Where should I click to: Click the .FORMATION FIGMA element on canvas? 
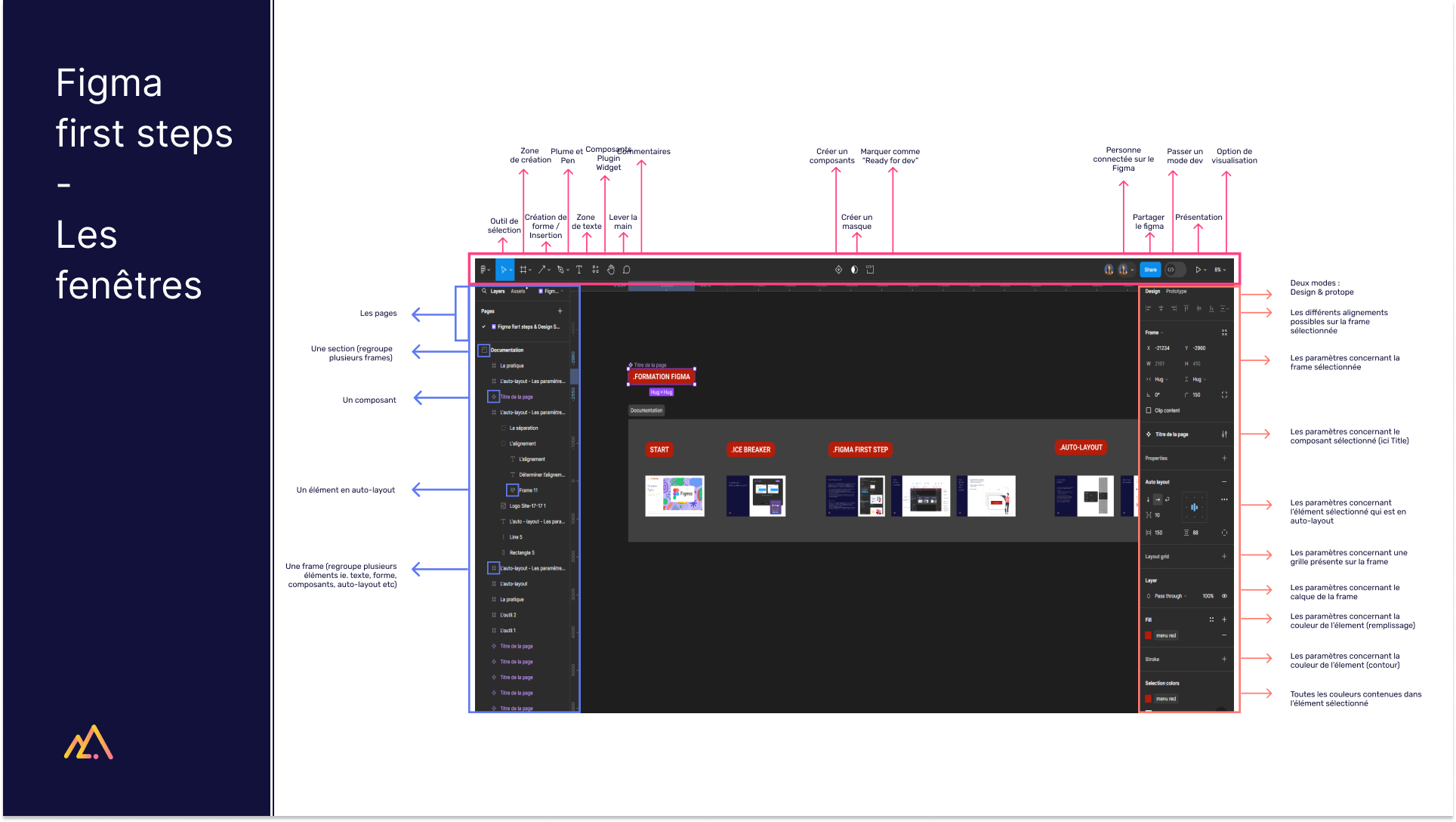662,376
